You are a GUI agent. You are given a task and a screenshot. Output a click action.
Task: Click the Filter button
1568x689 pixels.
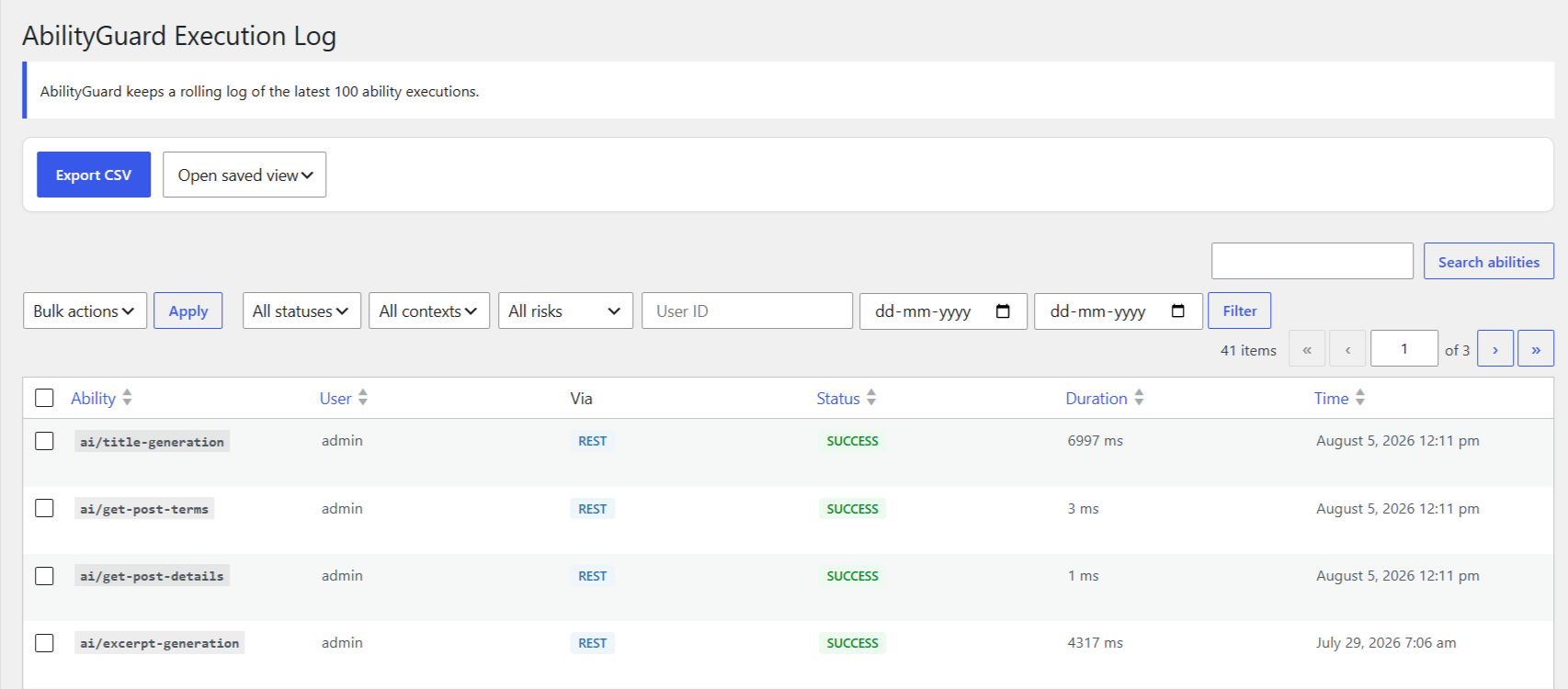click(1239, 311)
